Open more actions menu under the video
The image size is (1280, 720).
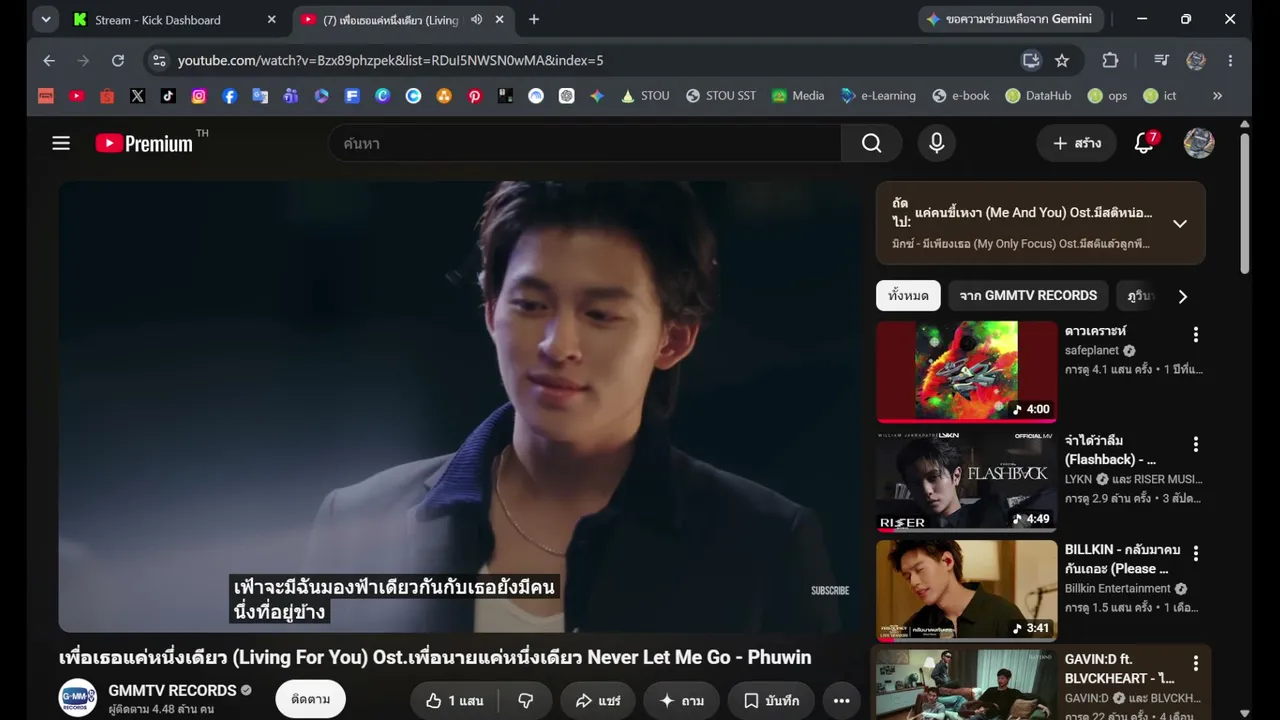point(841,700)
